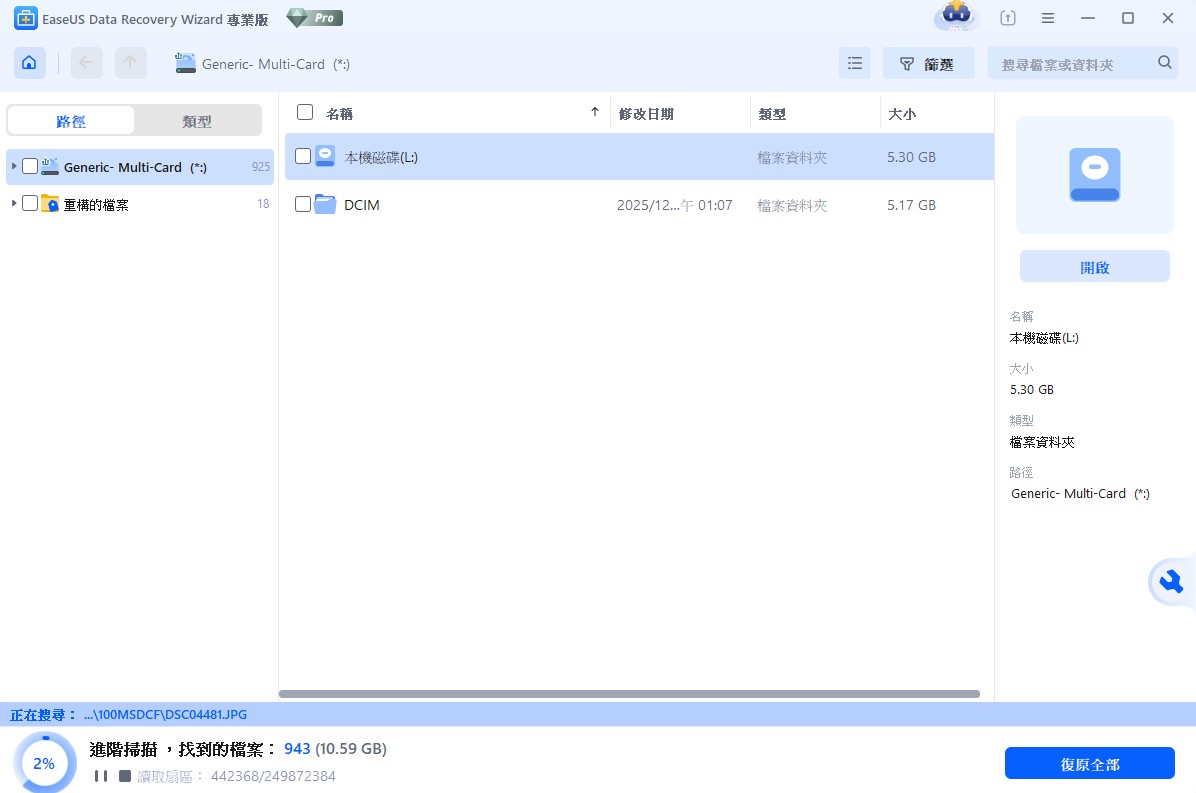Viewport: 1196px width, 793px height.
Task: Click the EaseUS app logo icon
Action: 25,18
